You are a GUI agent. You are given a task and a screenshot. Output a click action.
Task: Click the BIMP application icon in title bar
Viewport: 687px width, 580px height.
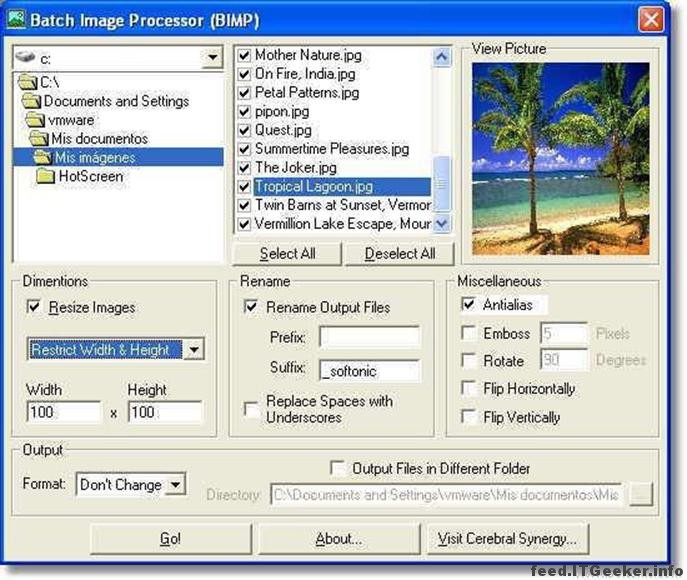pyautogui.click(x=16, y=20)
